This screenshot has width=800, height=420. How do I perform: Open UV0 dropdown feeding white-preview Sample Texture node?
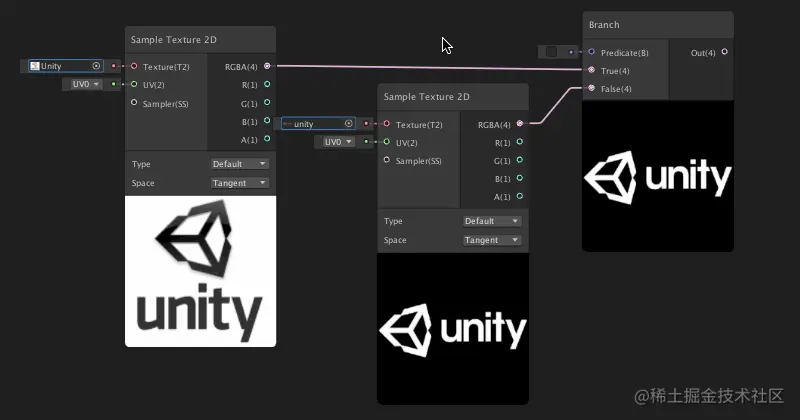(x=85, y=84)
